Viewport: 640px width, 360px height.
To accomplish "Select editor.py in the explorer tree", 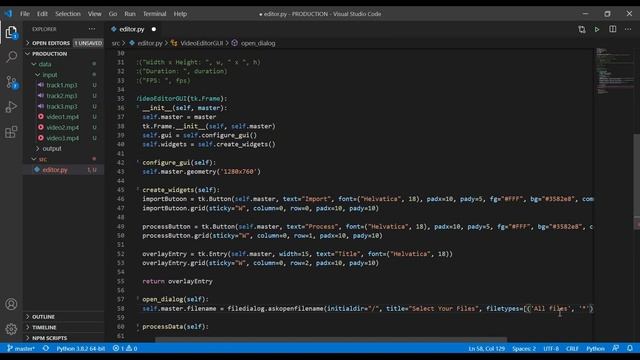I will point(64,170).
